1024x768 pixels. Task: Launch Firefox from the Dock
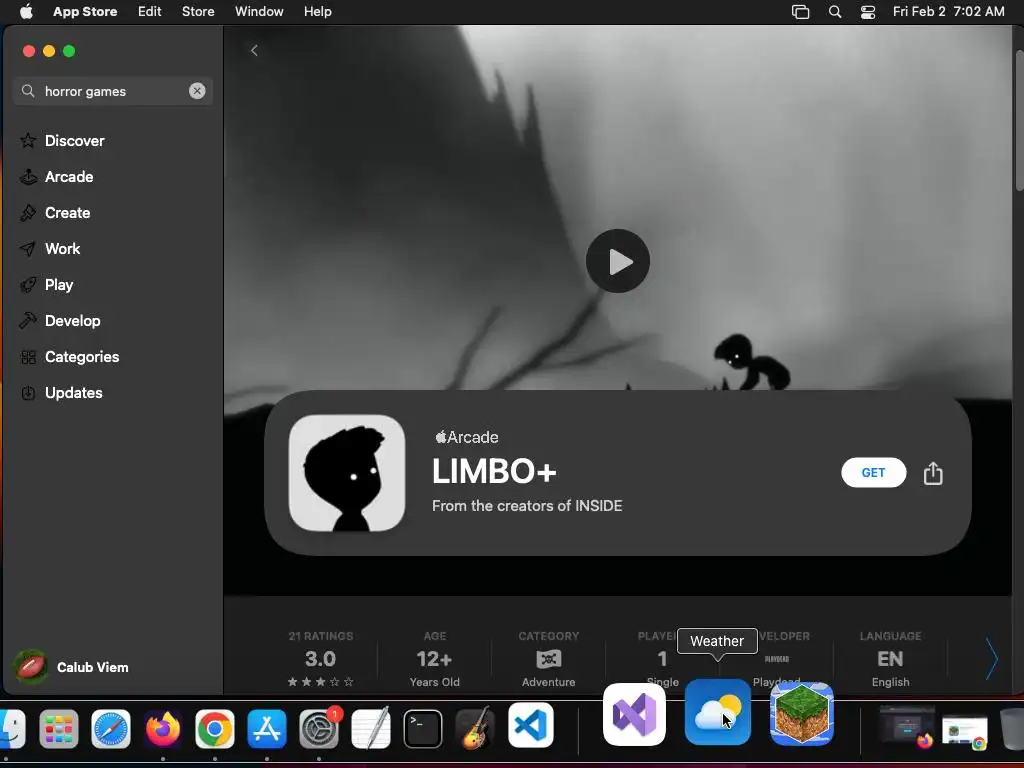(163, 729)
